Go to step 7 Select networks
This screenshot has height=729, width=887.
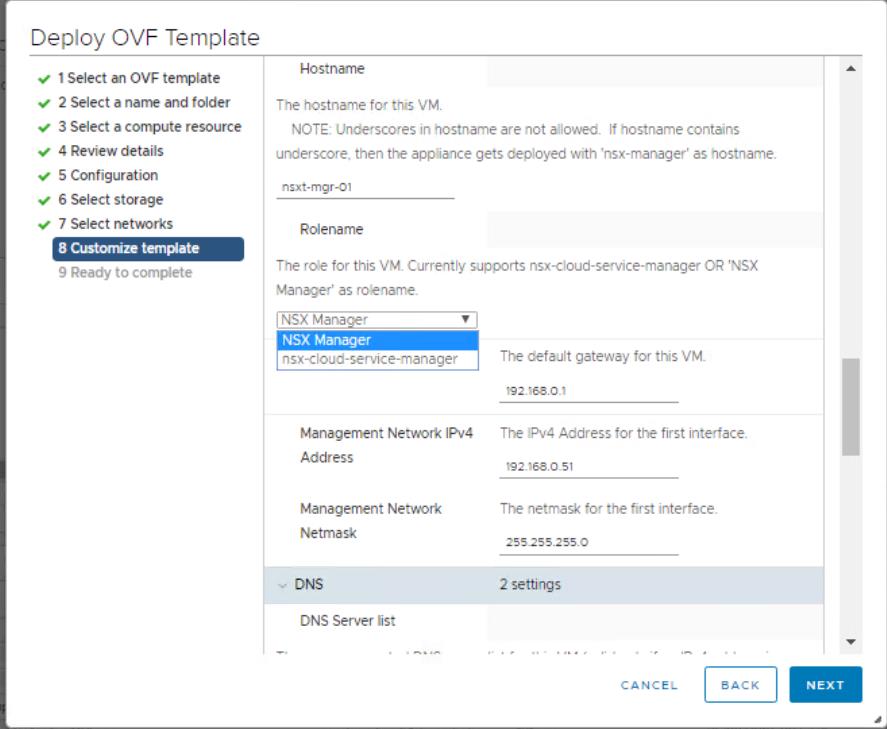point(115,224)
